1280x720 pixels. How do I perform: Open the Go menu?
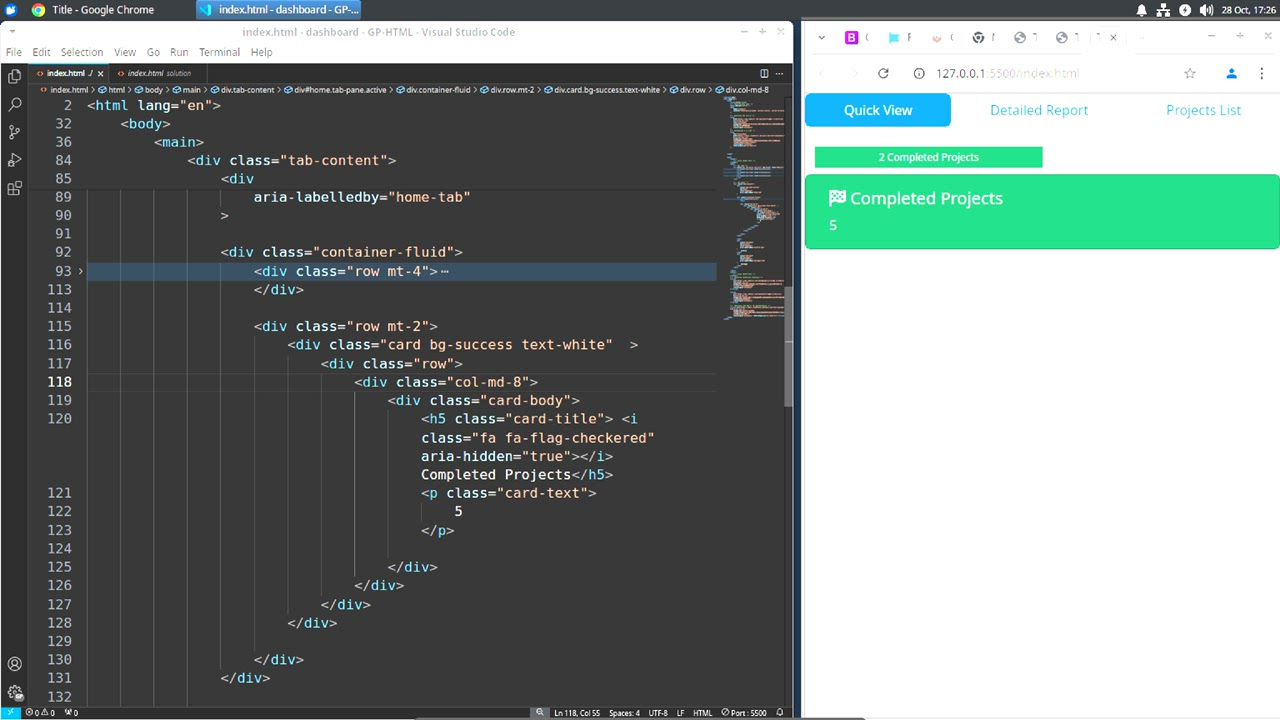coord(153,52)
